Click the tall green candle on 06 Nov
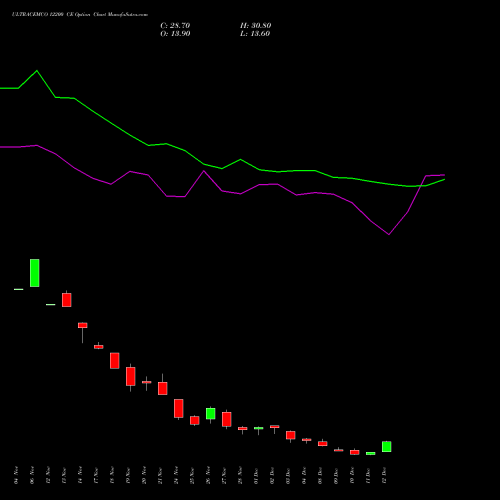The width and height of the screenshot is (500, 500). tap(35, 273)
